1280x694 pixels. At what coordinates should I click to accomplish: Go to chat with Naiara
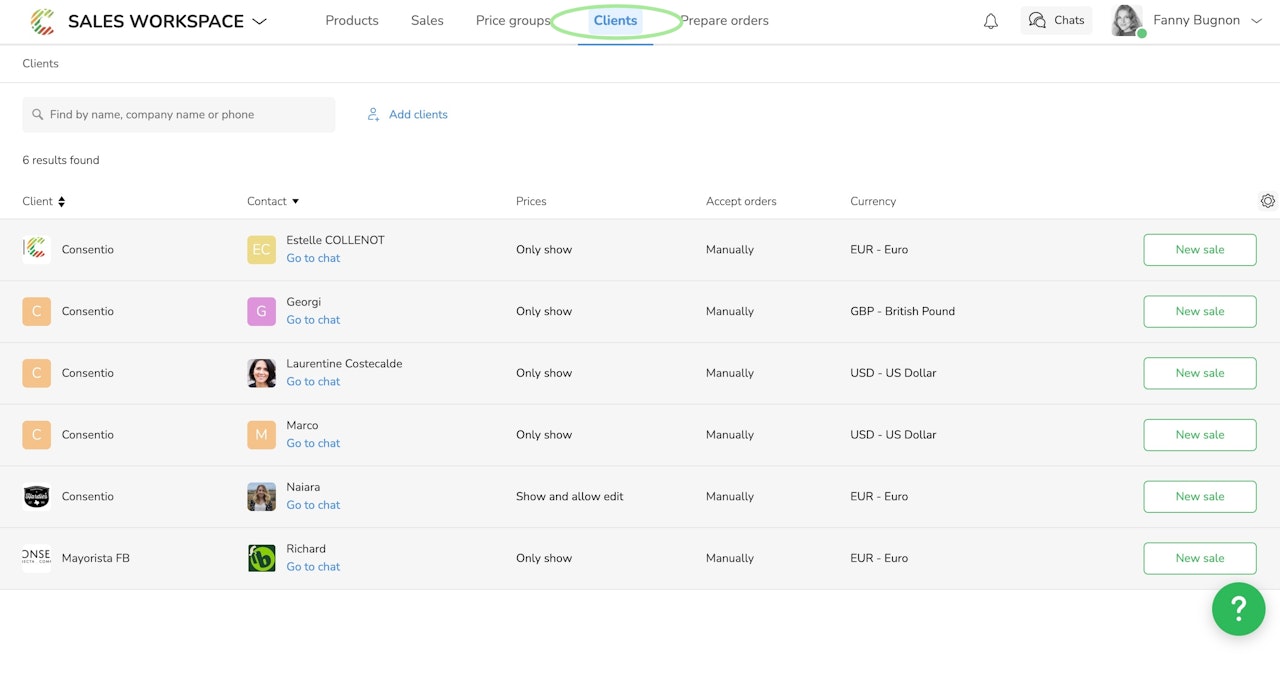313,505
